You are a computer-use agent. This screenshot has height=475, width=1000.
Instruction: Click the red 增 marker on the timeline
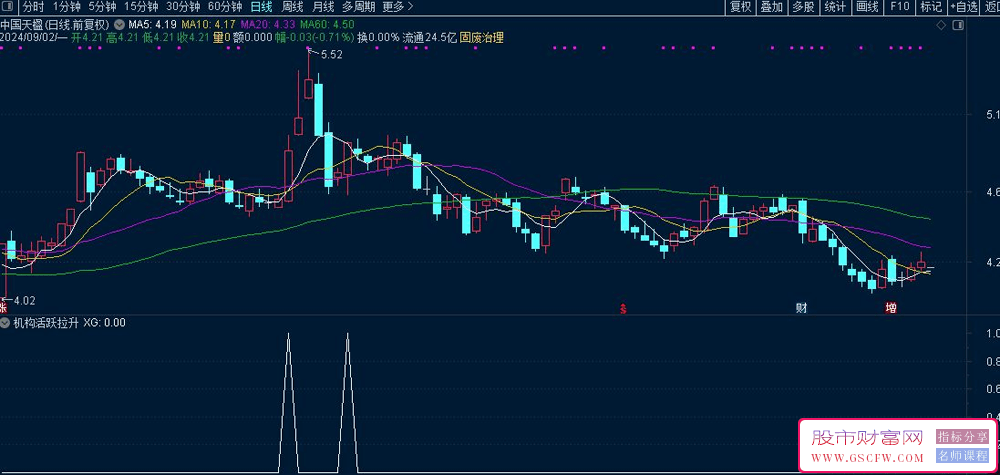[x=890, y=309]
